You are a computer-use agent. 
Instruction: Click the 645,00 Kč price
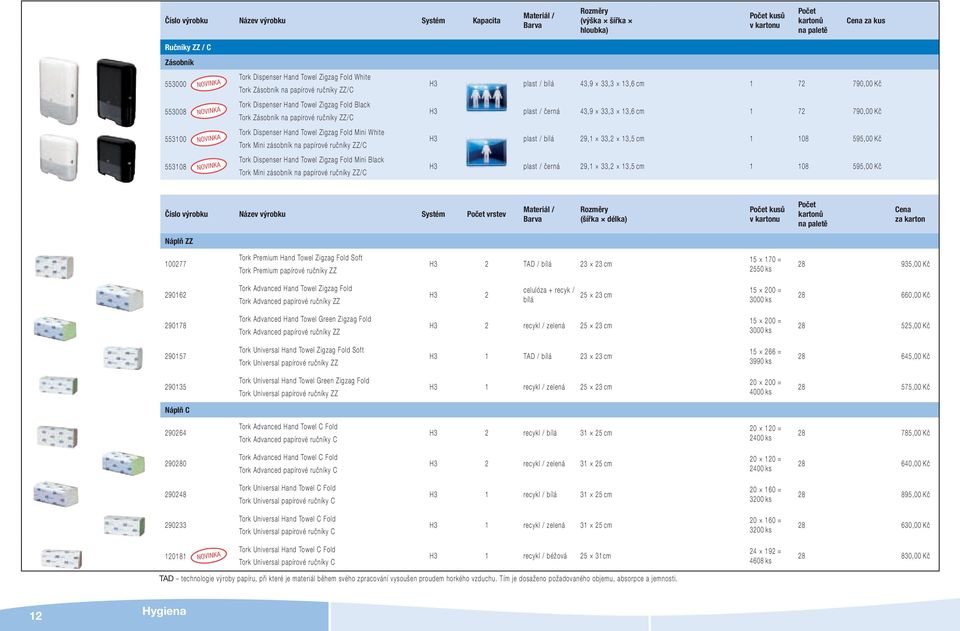[915, 356]
